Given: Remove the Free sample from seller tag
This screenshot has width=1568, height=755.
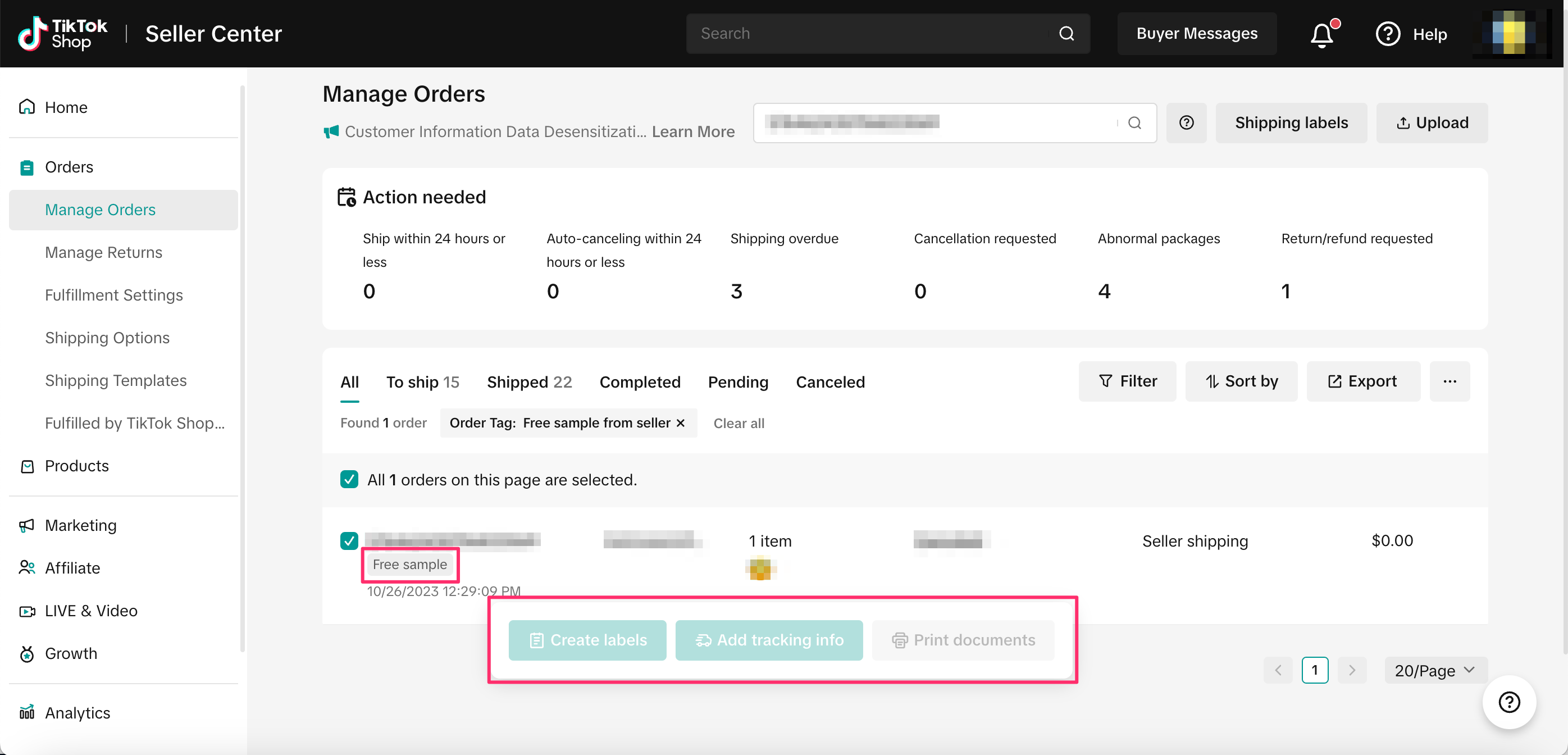Looking at the screenshot, I should 681,423.
